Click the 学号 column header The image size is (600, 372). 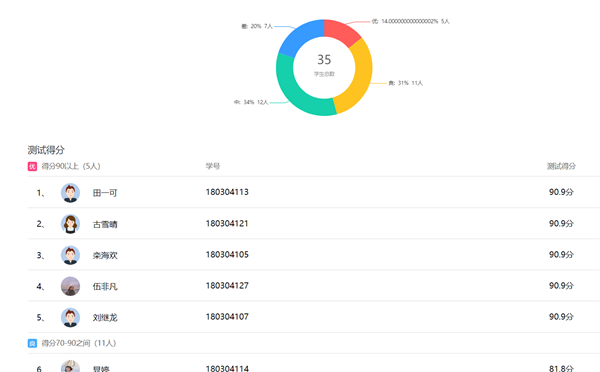(213, 166)
